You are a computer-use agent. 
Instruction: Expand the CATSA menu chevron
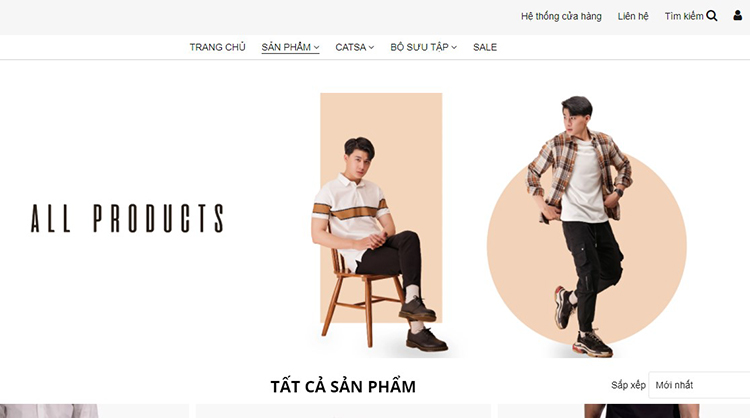coord(371,47)
